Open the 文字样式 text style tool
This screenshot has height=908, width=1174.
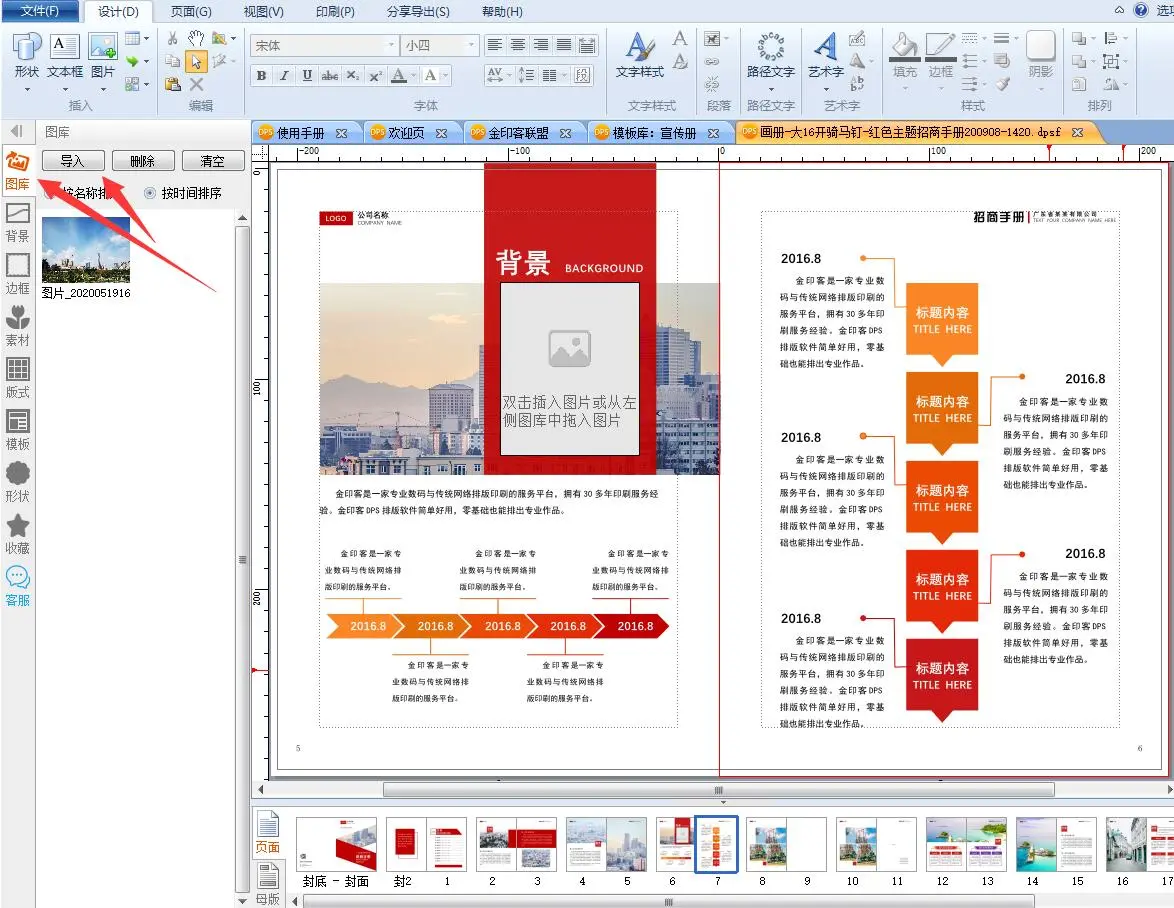[x=639, y=55]
